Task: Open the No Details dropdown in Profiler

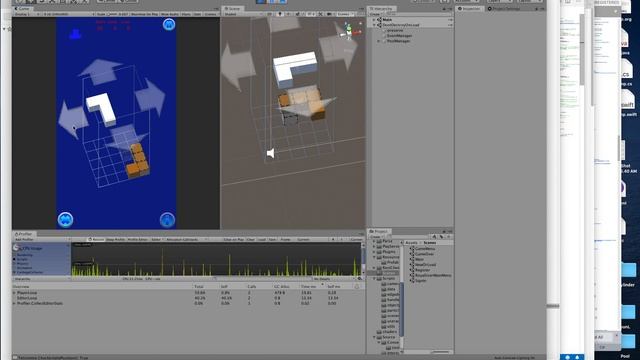Action: click(333, 279)
